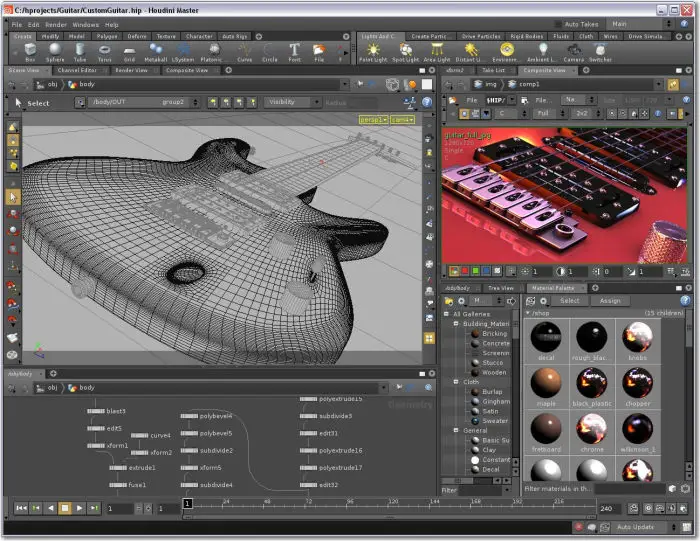Select the Torus shelf tool
Screen dimensions: 700x541
point(104,52)
